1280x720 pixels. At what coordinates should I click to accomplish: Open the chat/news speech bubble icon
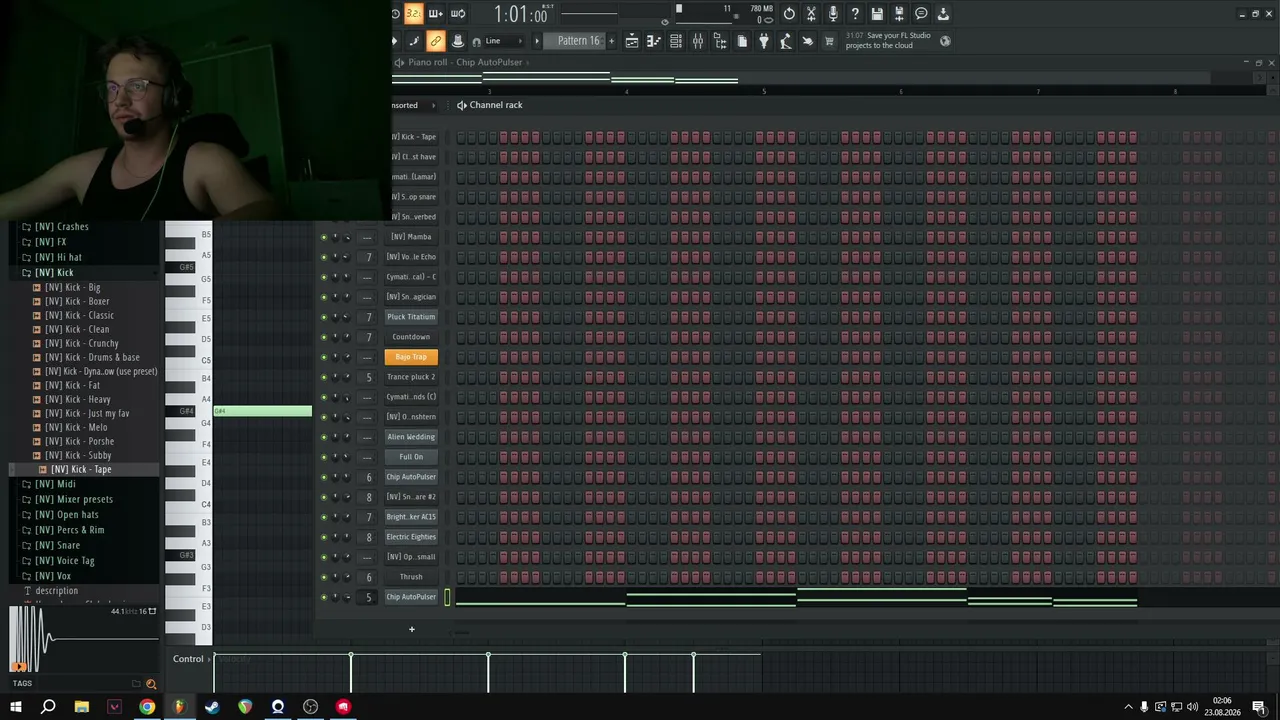tap(921, 14)
